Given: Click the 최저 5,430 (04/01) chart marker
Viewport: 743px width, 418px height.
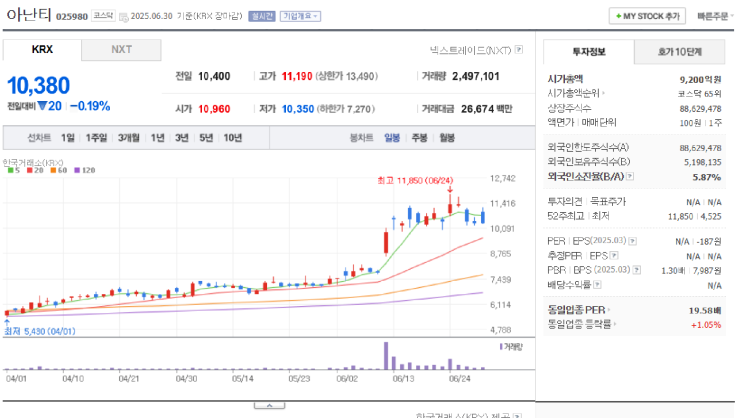Looking at the screenshot, I should pos(40,331).
